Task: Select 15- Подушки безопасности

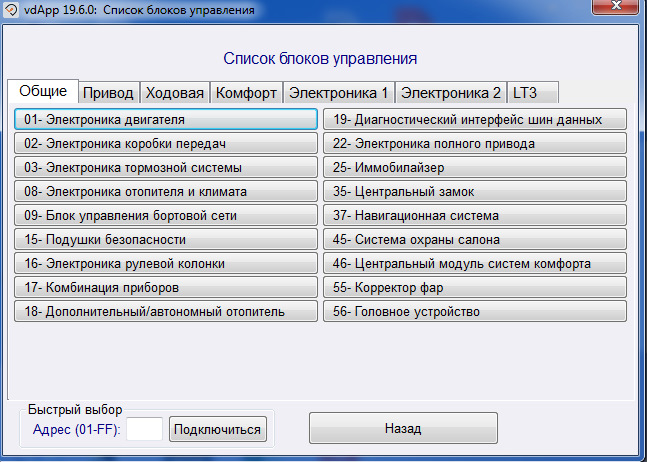Action: point(166,239)
